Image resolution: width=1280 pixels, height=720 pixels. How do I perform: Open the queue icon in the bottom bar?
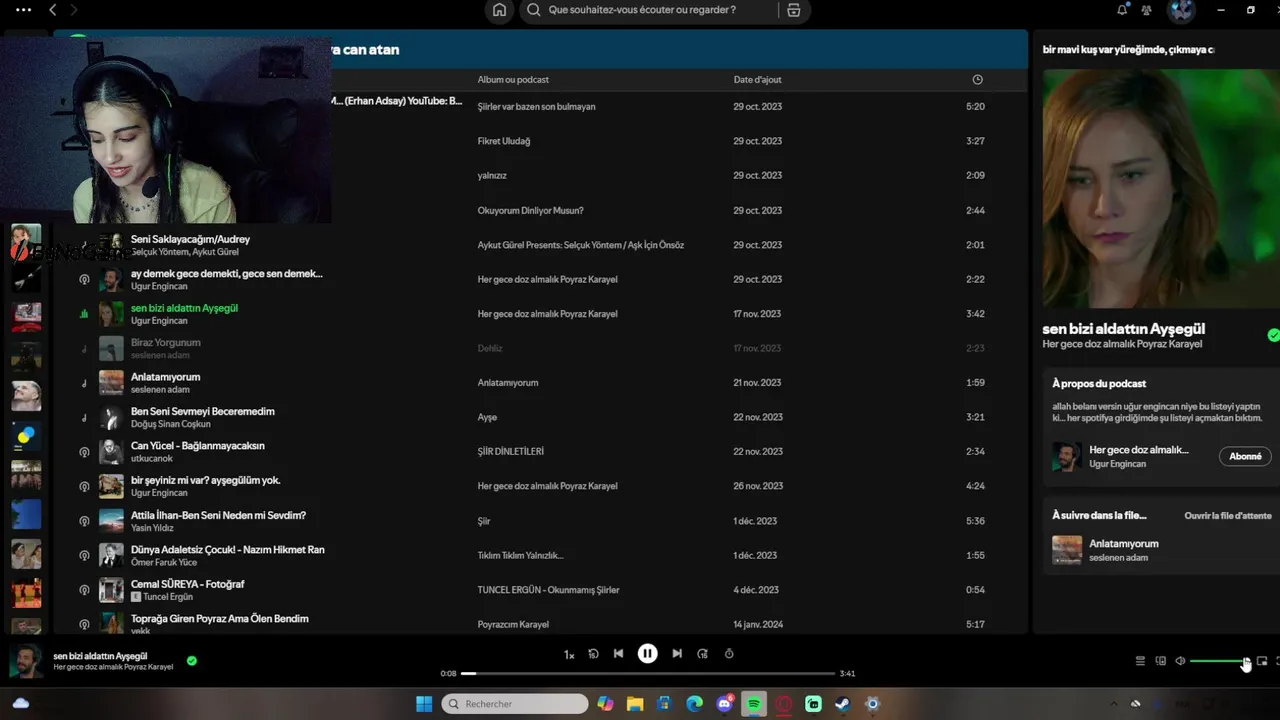(x=1140, y=661)
